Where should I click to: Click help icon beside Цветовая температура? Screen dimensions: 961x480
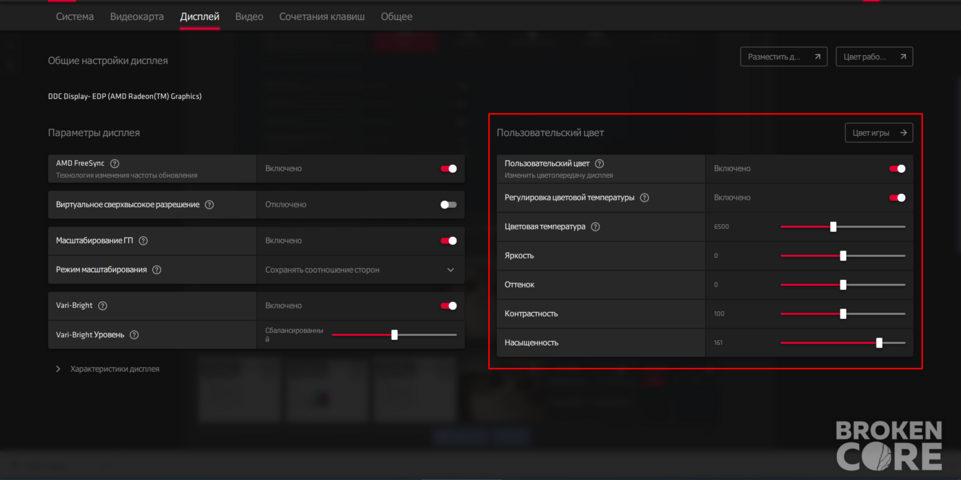point(595,227)
